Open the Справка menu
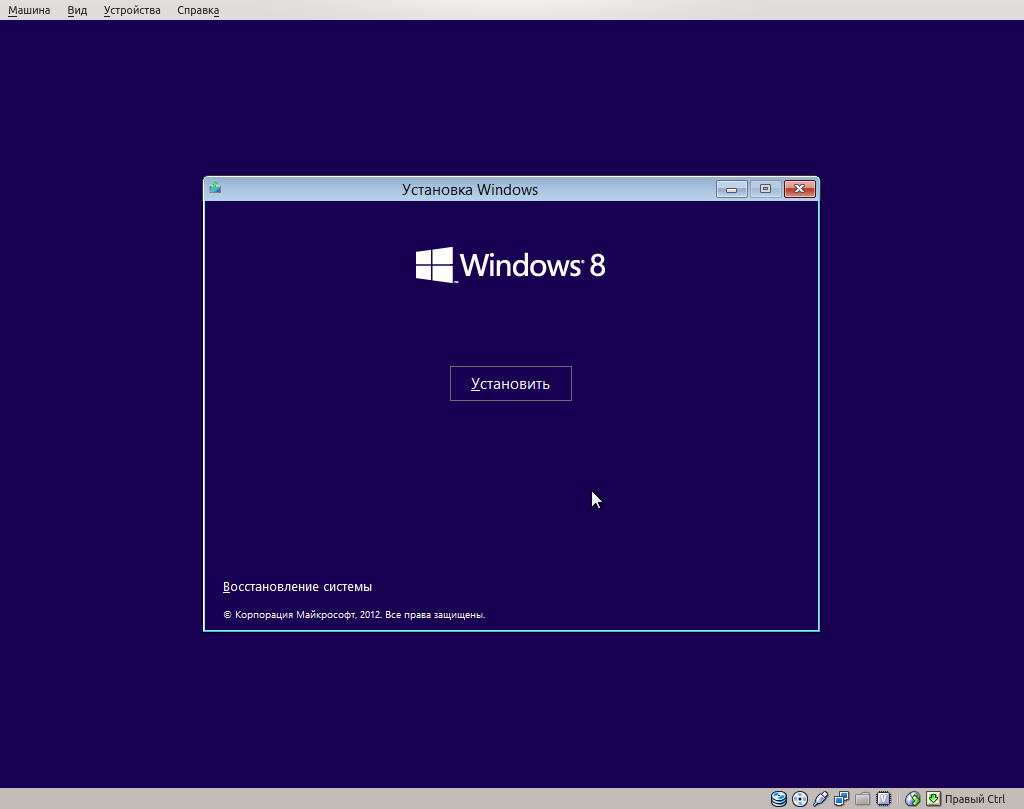The width and height of the screenshot is (1024, 809). 197,10
